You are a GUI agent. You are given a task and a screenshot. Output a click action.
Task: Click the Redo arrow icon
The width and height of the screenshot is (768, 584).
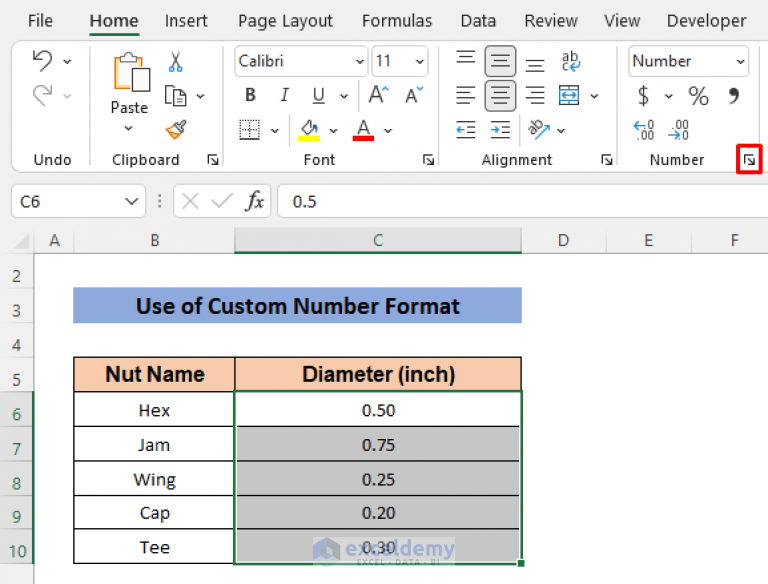[x=43, y=95]
